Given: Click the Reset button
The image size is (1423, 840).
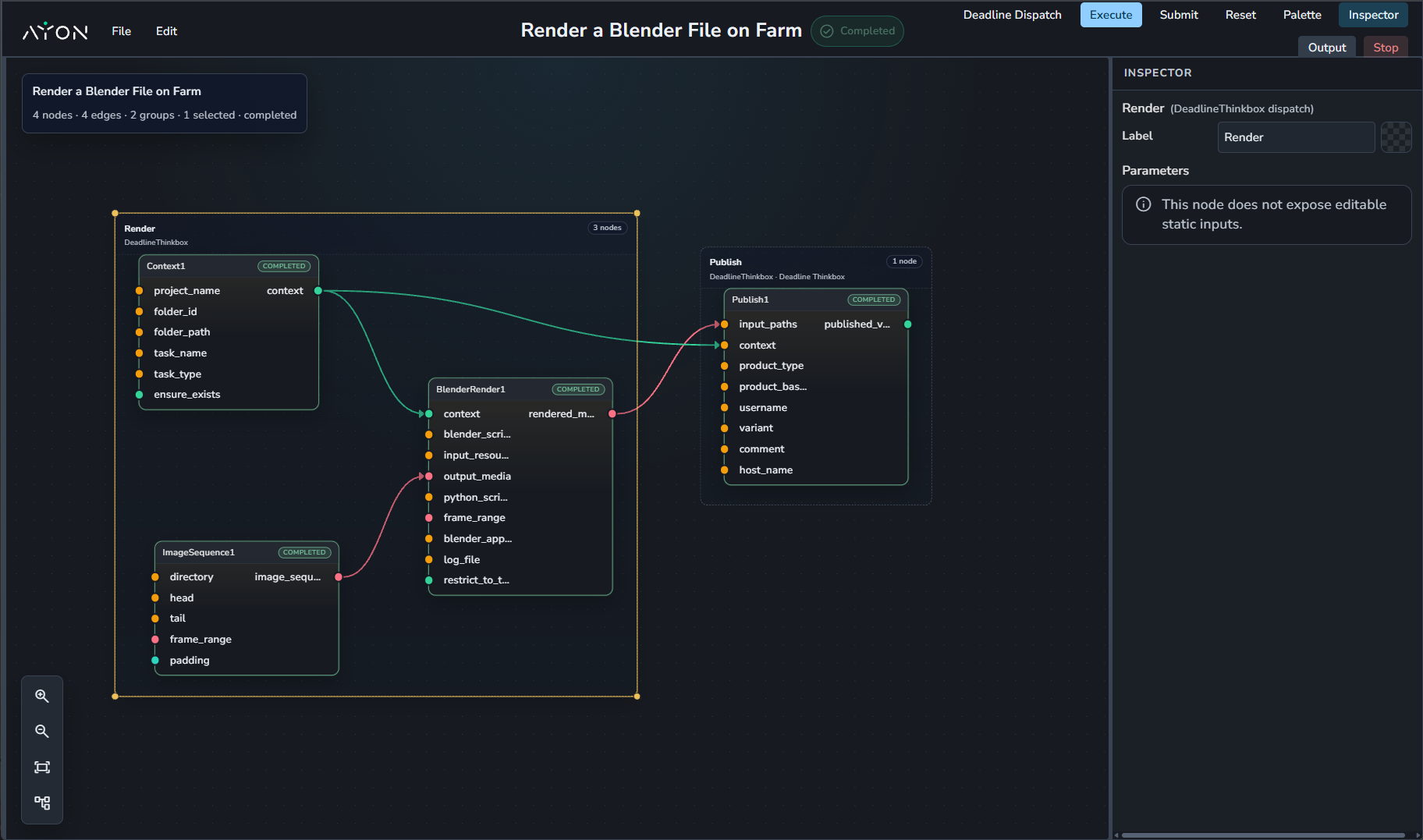Looking at the screenshot, I should click(x=1240, y=15).
